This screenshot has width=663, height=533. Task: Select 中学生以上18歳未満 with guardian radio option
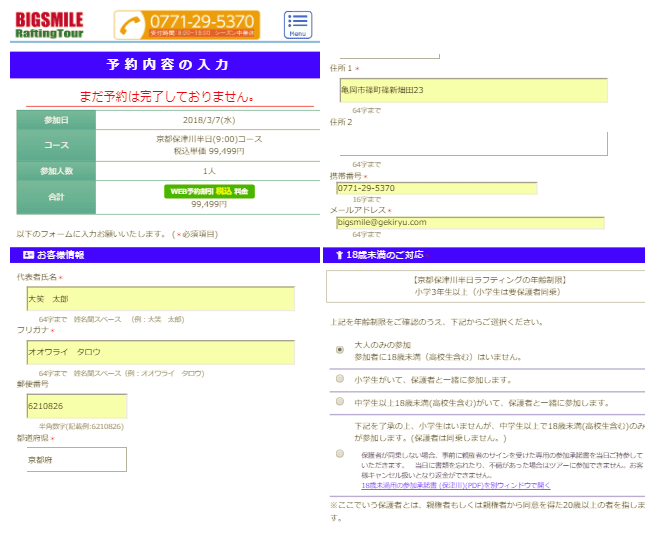tap(340, 403)
